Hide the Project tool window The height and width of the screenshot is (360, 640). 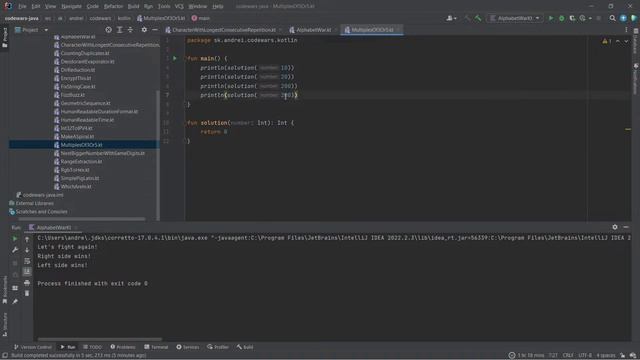click(x=155, y=30)
